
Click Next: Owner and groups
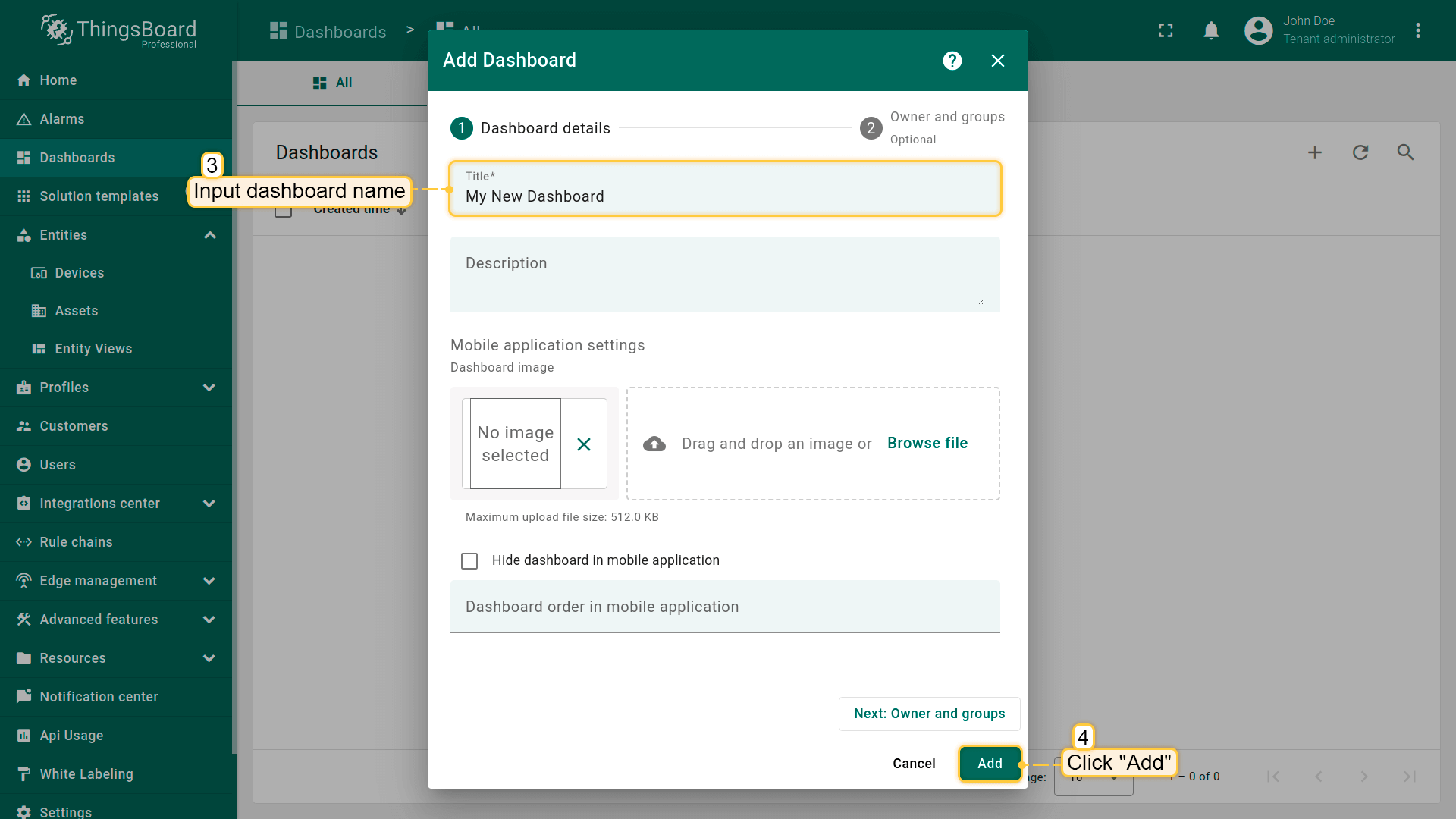pyautogui.click(x=929, y=714)
